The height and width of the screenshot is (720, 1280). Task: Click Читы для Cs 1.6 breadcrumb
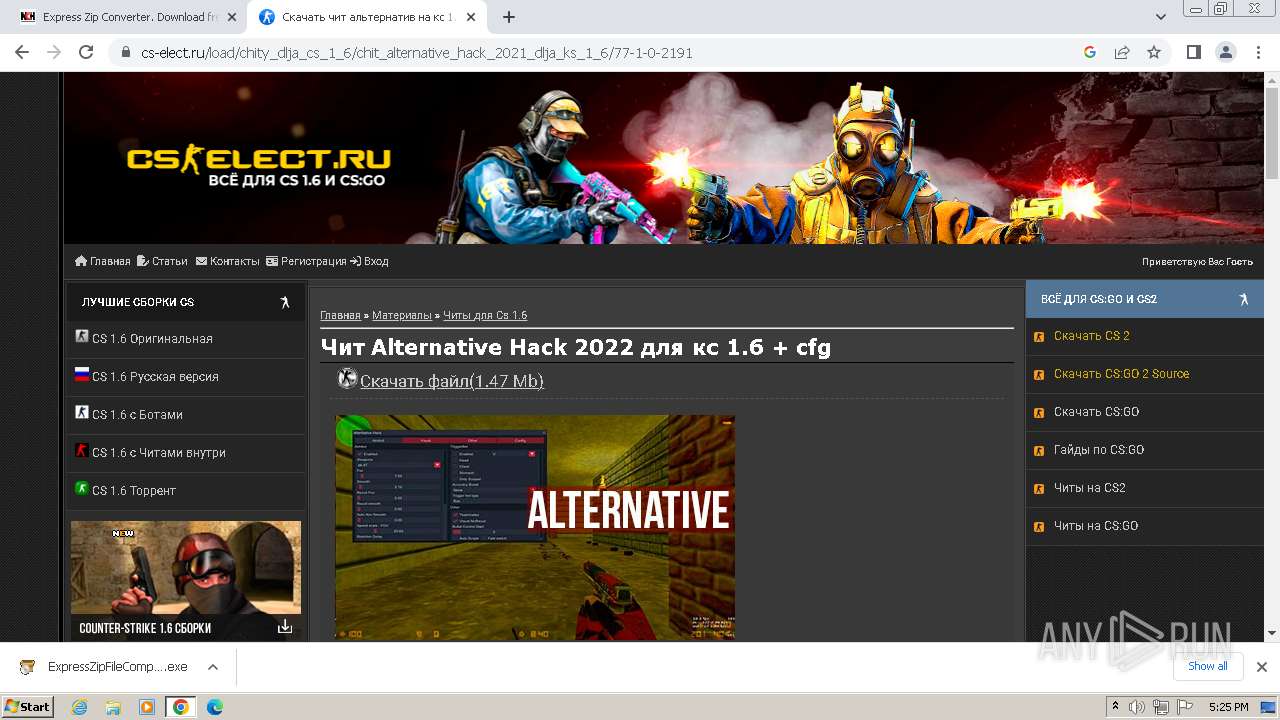click(x=485, y=315)
